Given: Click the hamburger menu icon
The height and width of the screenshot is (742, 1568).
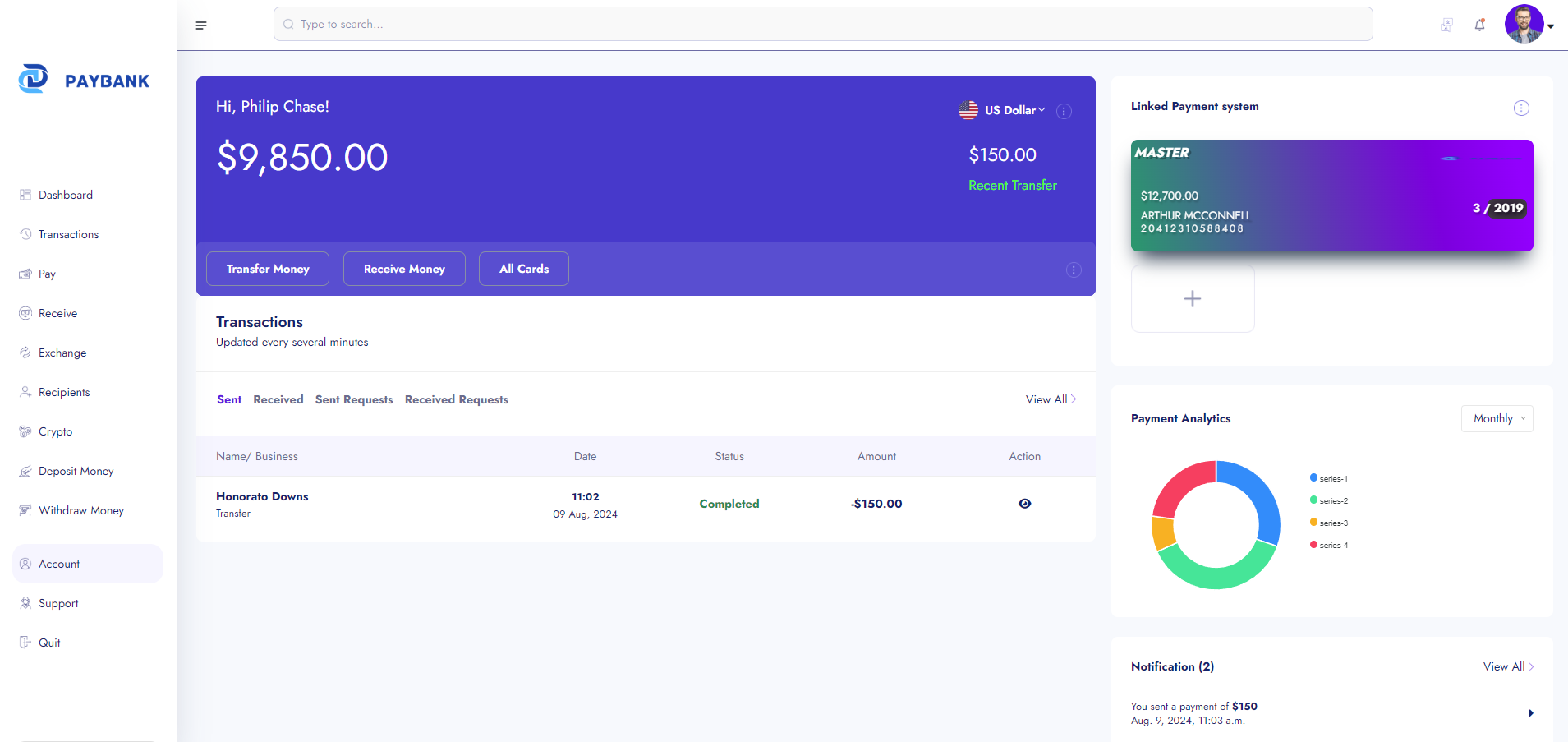Looking at the screenshot, I should [x=201, y=25].
